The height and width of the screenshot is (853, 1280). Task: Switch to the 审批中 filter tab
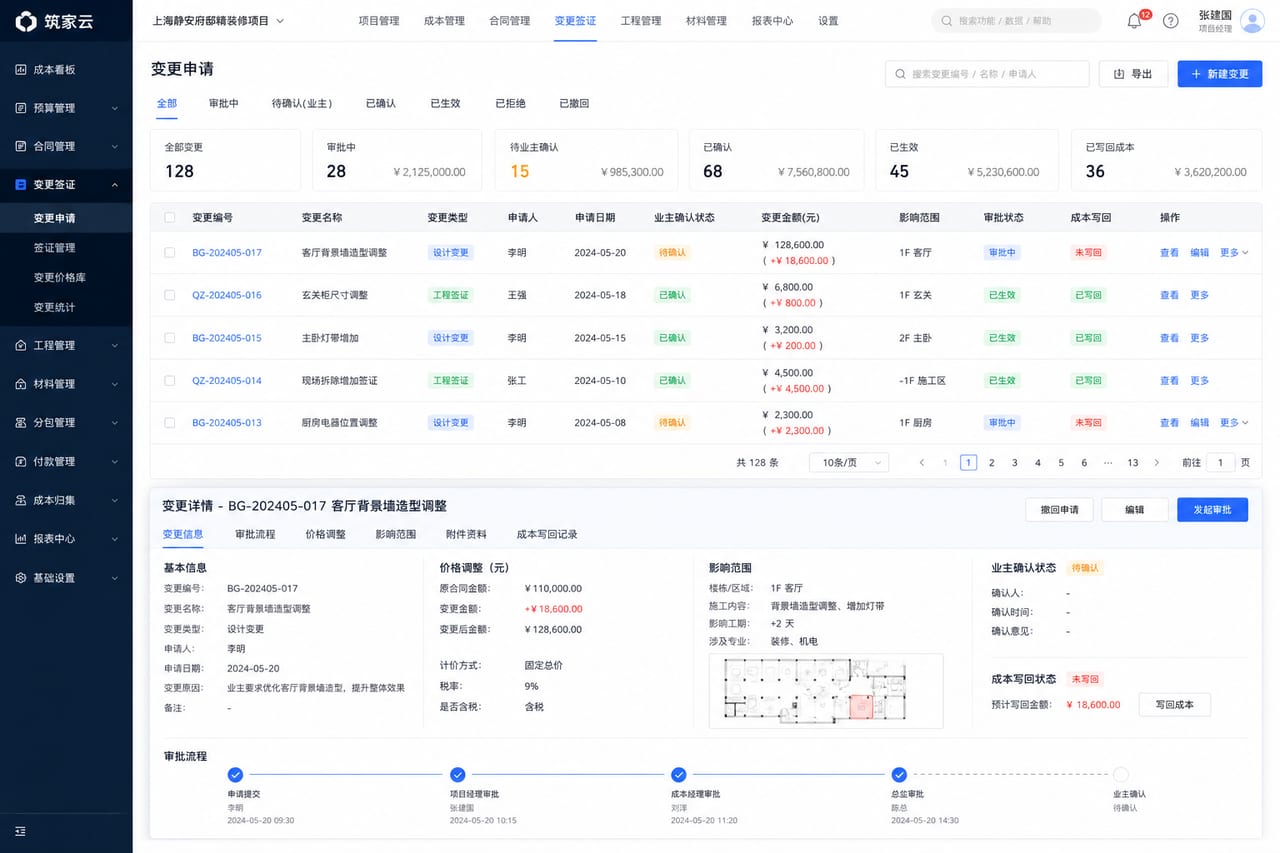pos(224,103)
